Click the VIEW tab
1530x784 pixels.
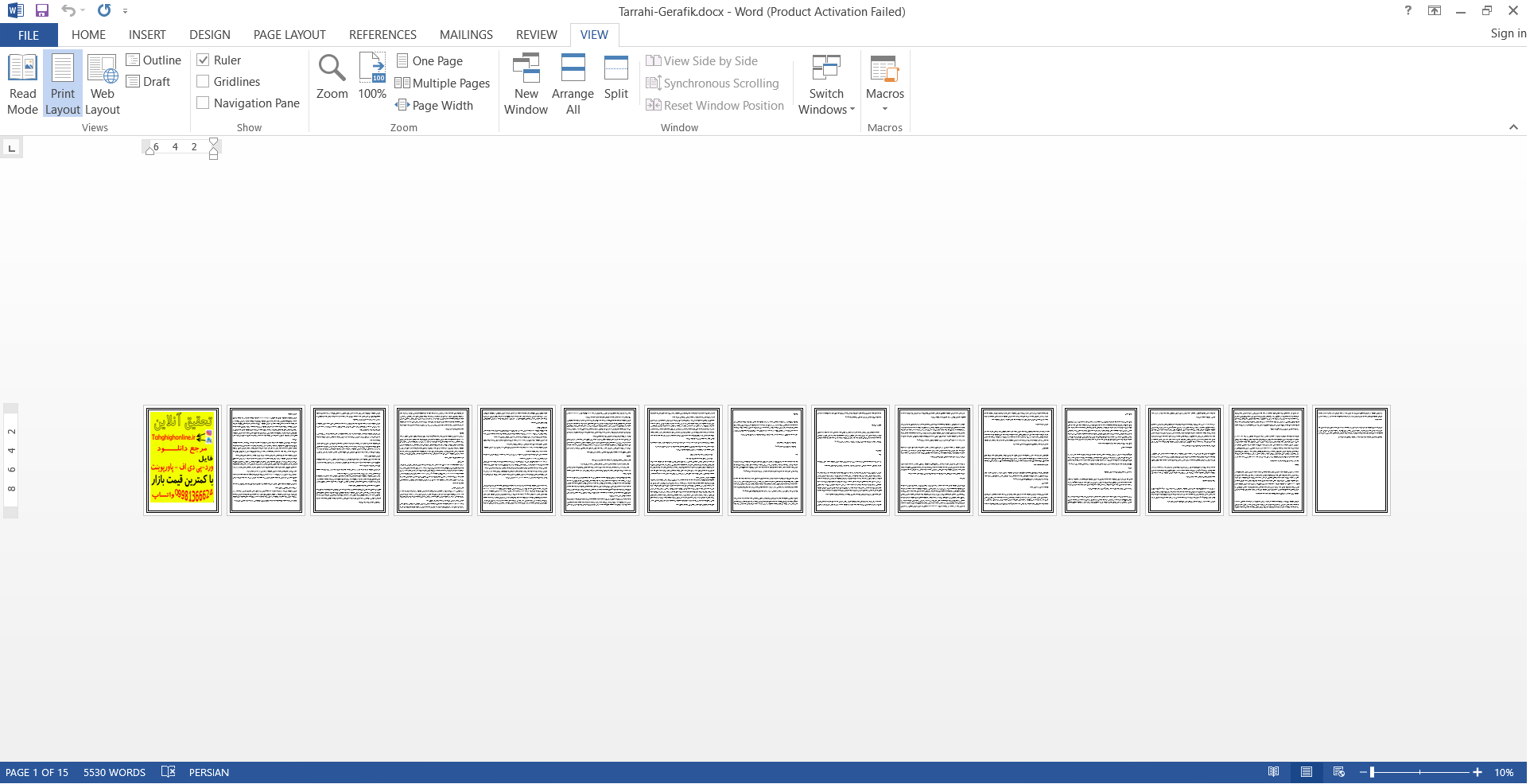594,35
